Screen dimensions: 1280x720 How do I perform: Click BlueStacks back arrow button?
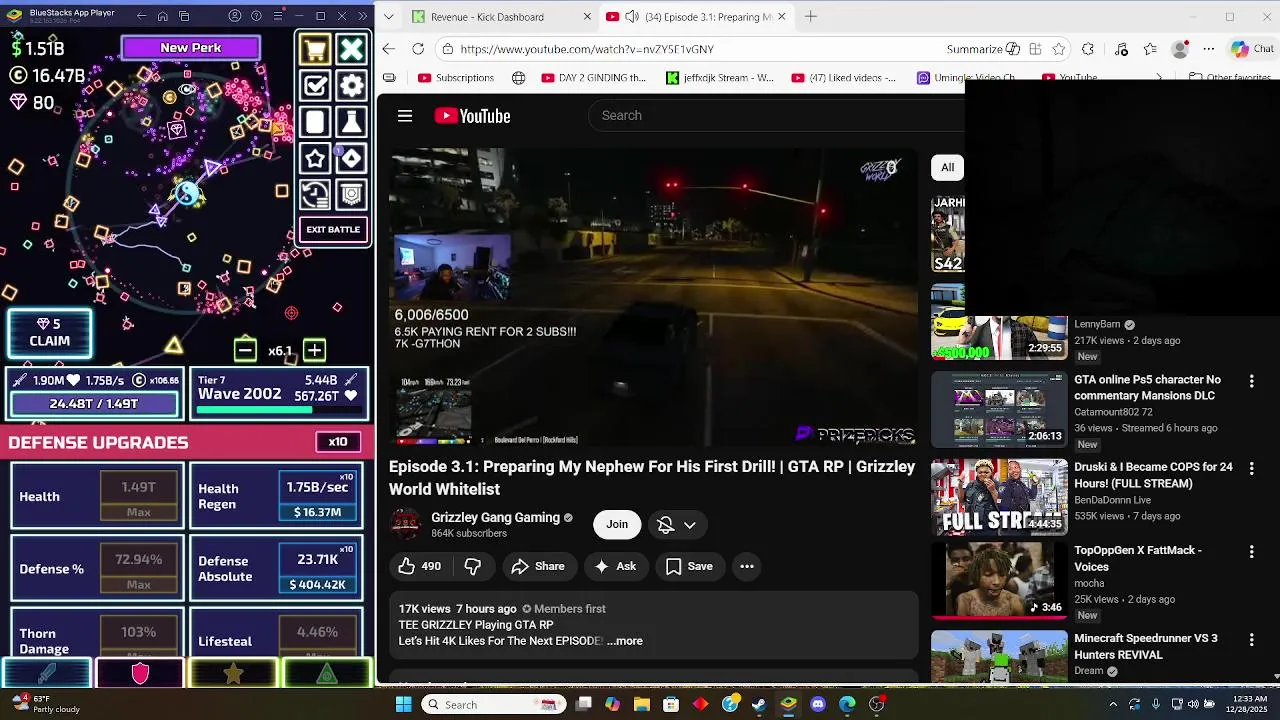141,16
